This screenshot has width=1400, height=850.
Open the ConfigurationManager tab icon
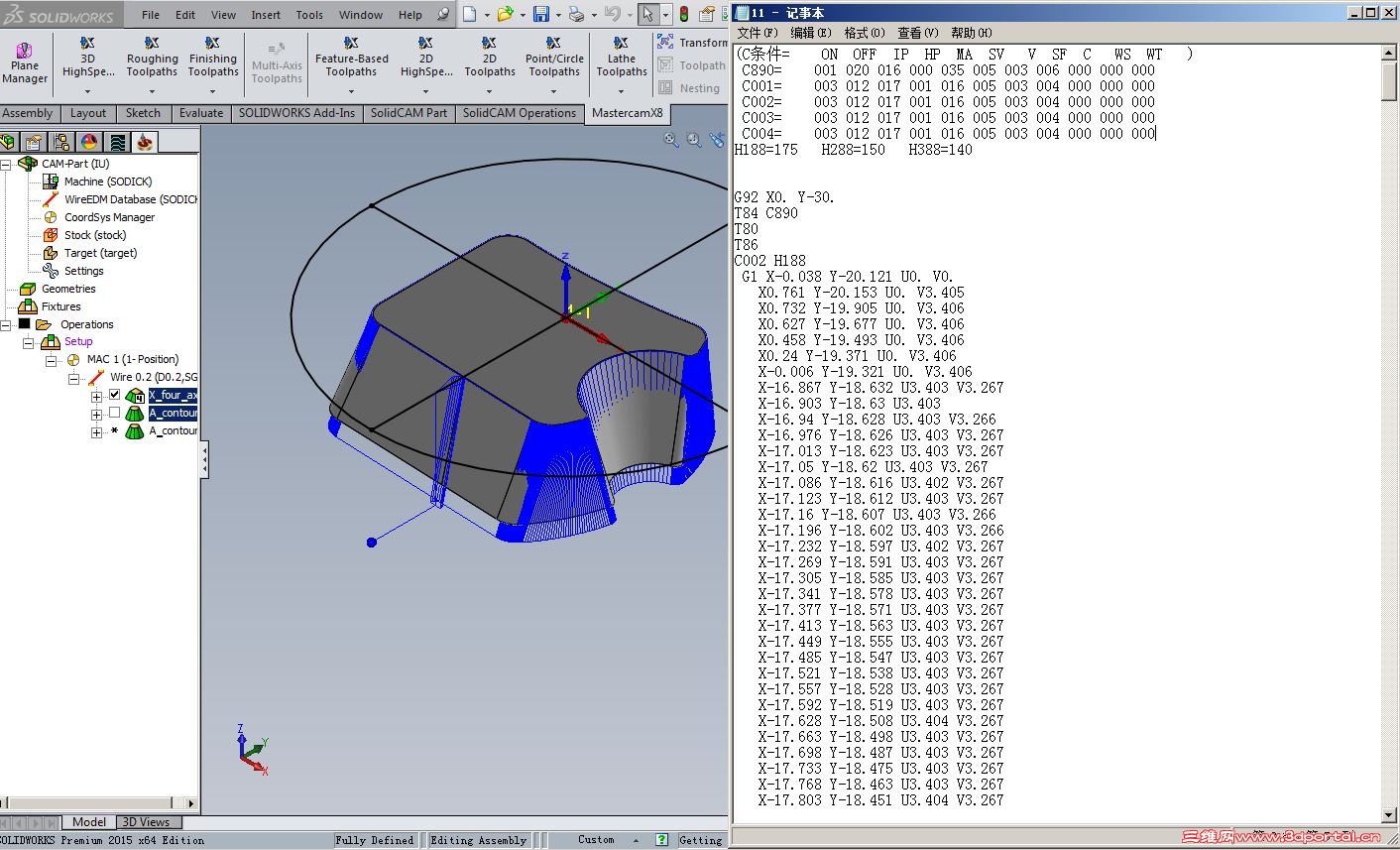coord(61,142)
